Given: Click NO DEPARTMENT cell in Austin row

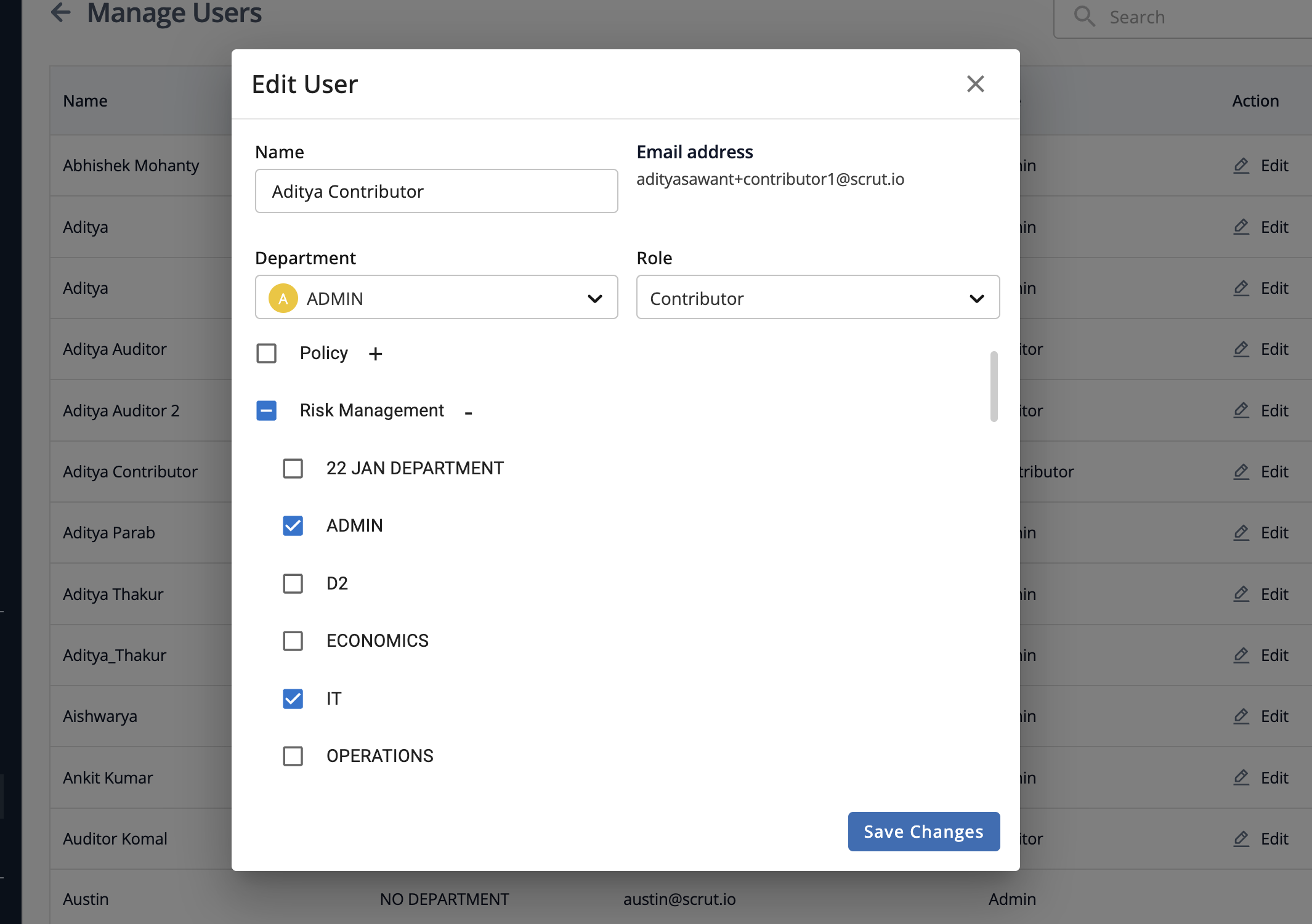Looking at the screenshot, I should [444, 899].
